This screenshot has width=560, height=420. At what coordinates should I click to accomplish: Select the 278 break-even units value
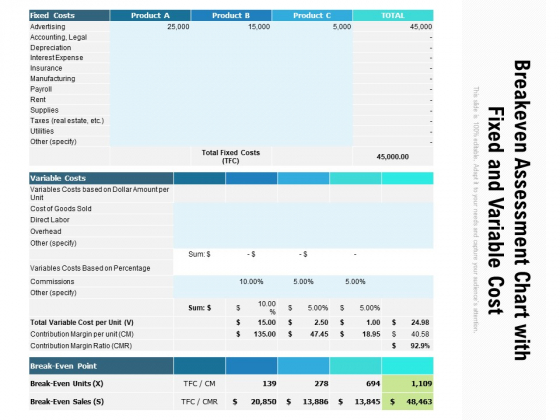point(321,384)
